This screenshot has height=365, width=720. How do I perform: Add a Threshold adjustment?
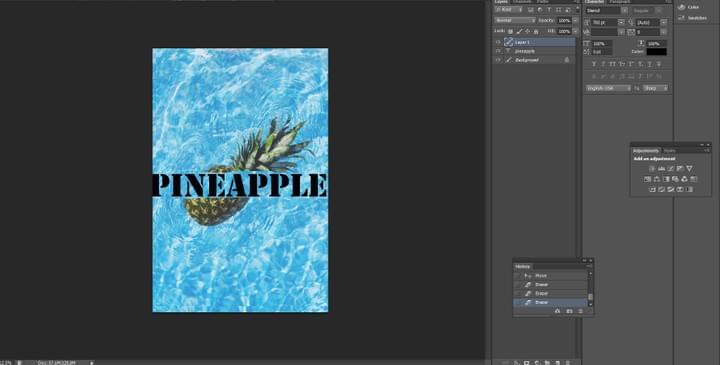coord(670,189)
